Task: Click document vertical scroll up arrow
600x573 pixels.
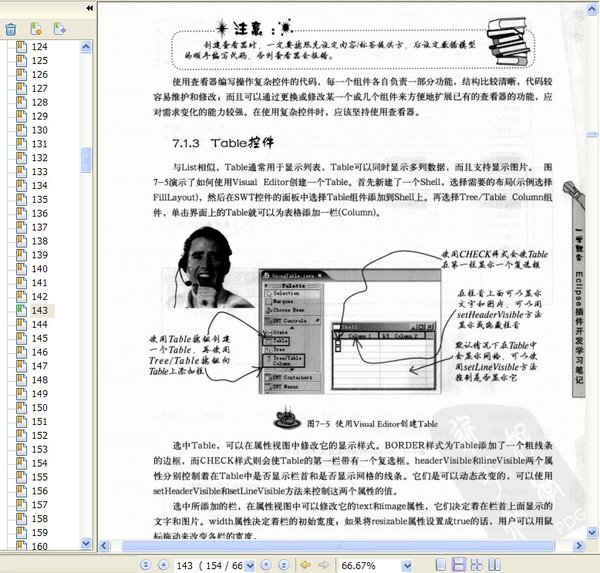Action: point(592,9)
